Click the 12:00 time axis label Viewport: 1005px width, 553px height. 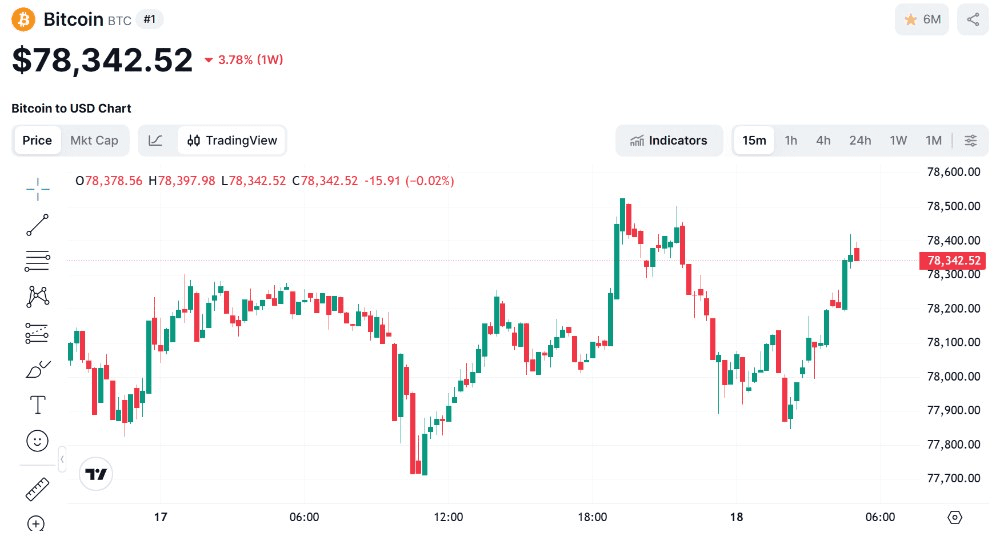448,517
